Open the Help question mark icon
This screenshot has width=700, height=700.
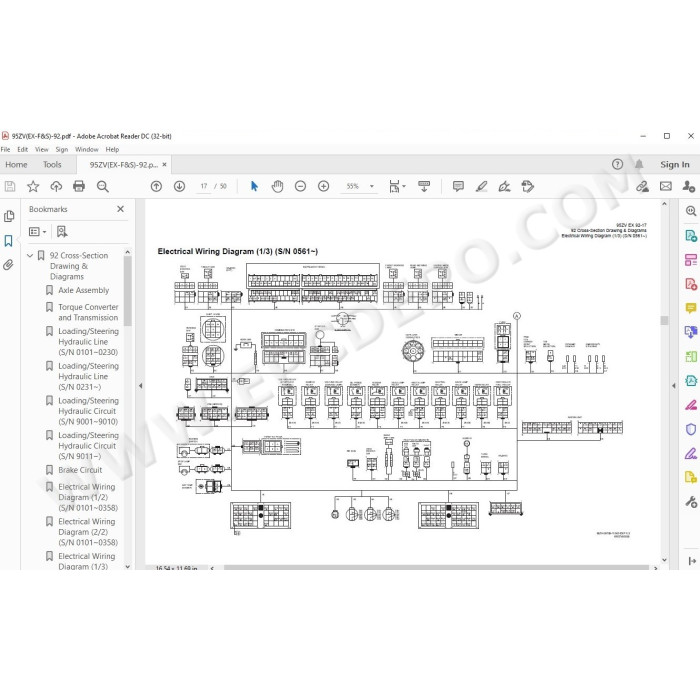point(617,164)
